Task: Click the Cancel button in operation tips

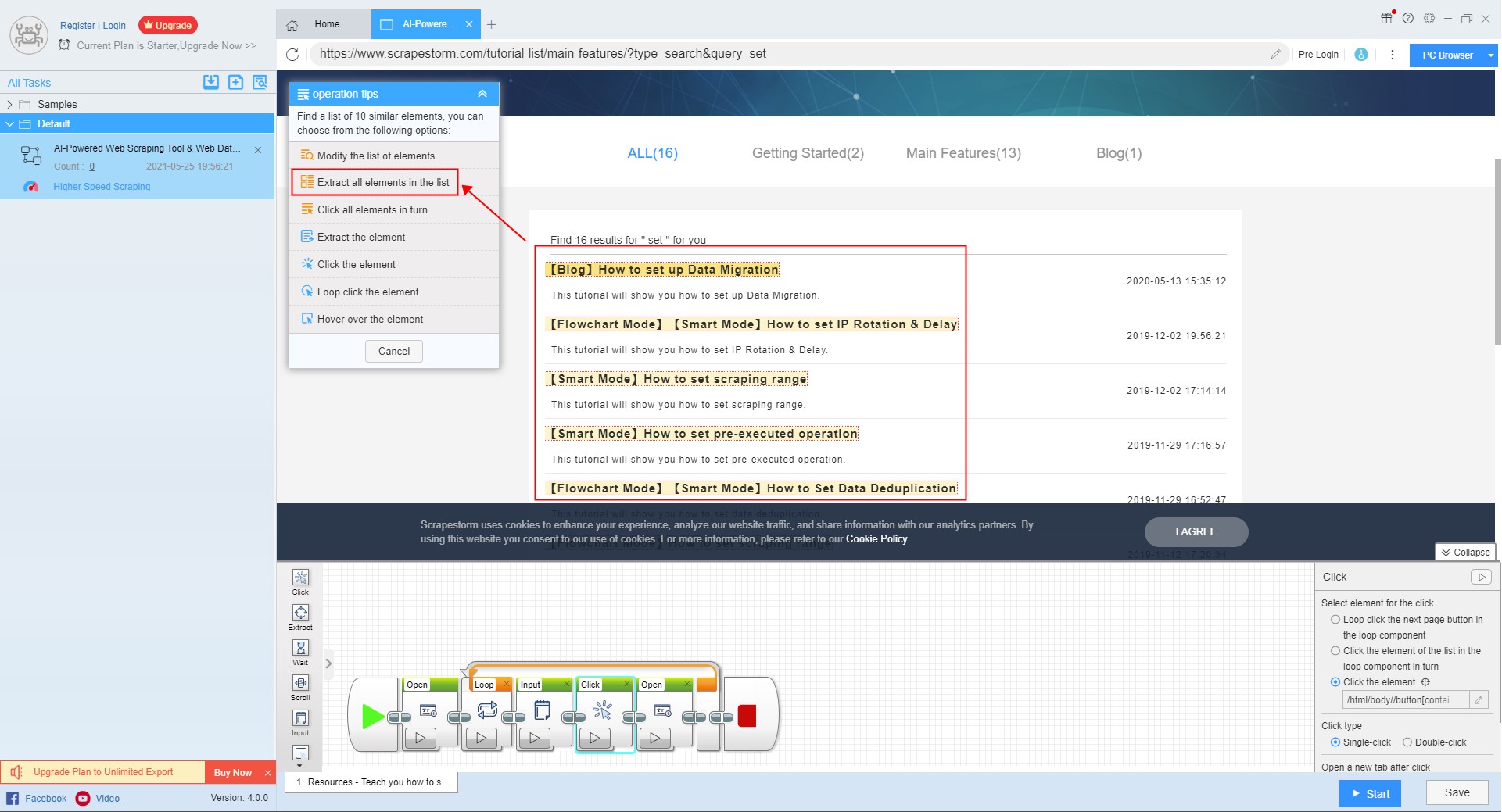Action: 393,352
